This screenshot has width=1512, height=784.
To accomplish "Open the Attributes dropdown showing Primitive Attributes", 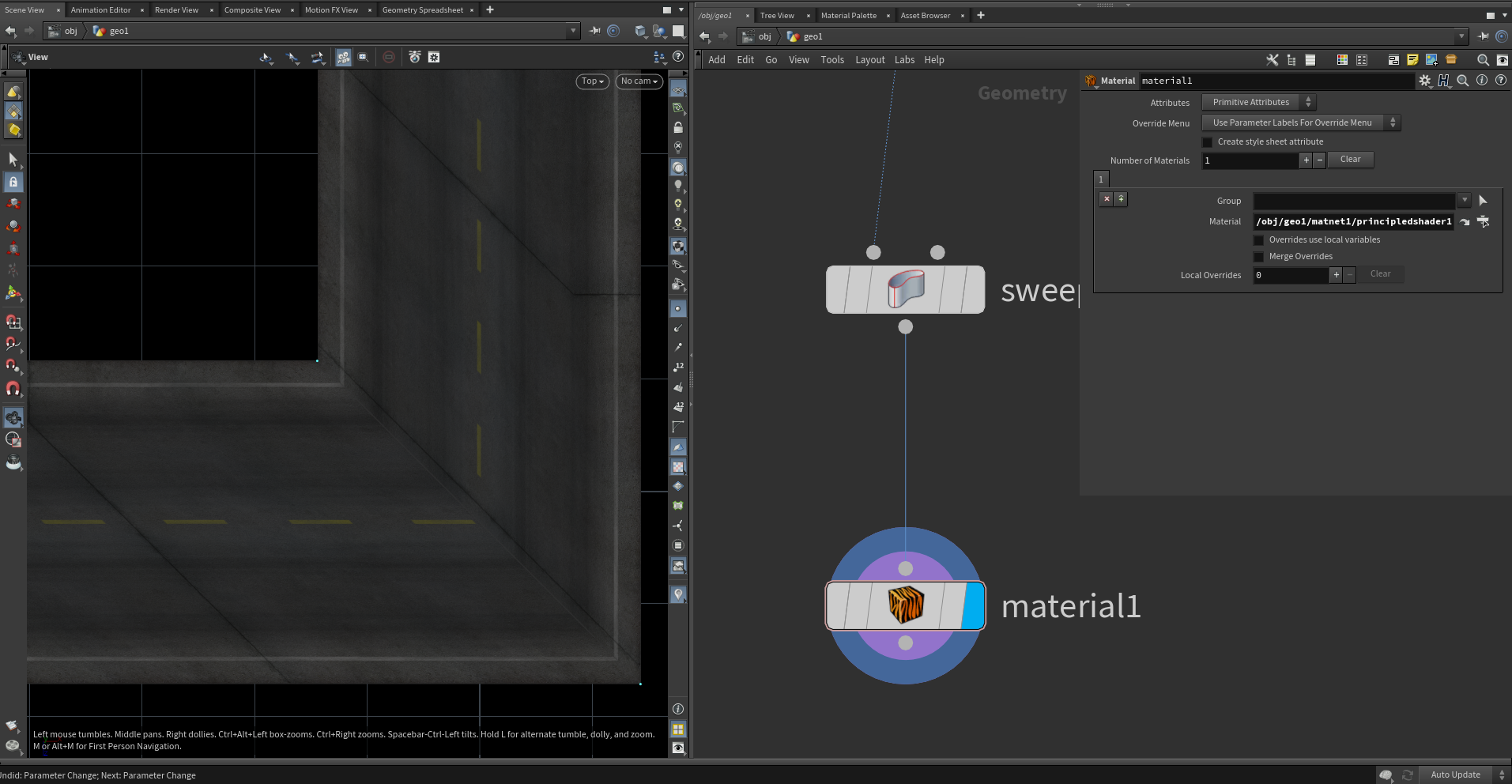I will 1258,103.
